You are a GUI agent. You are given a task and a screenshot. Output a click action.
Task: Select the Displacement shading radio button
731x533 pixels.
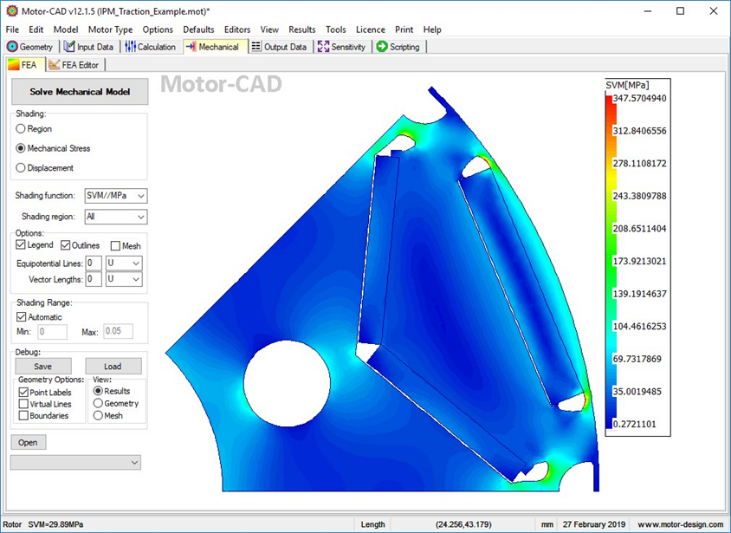[21, 168]
